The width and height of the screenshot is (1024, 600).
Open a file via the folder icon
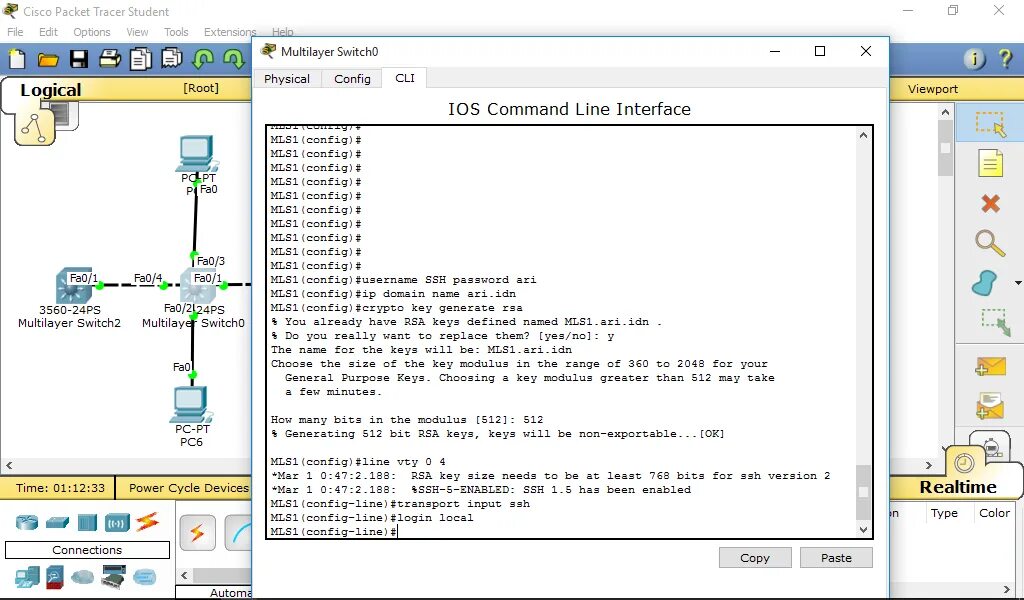[48, 60]
